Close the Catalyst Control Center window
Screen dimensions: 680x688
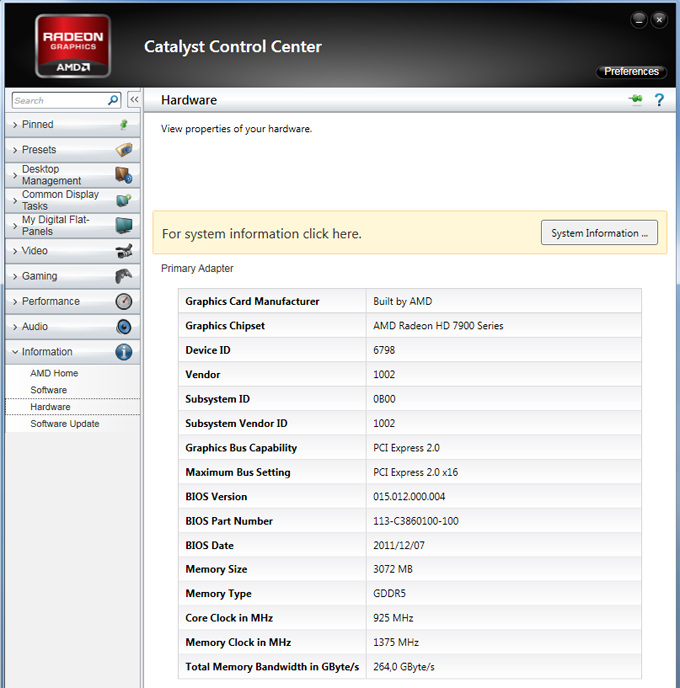pyautogui.click(x=659, y=20)
